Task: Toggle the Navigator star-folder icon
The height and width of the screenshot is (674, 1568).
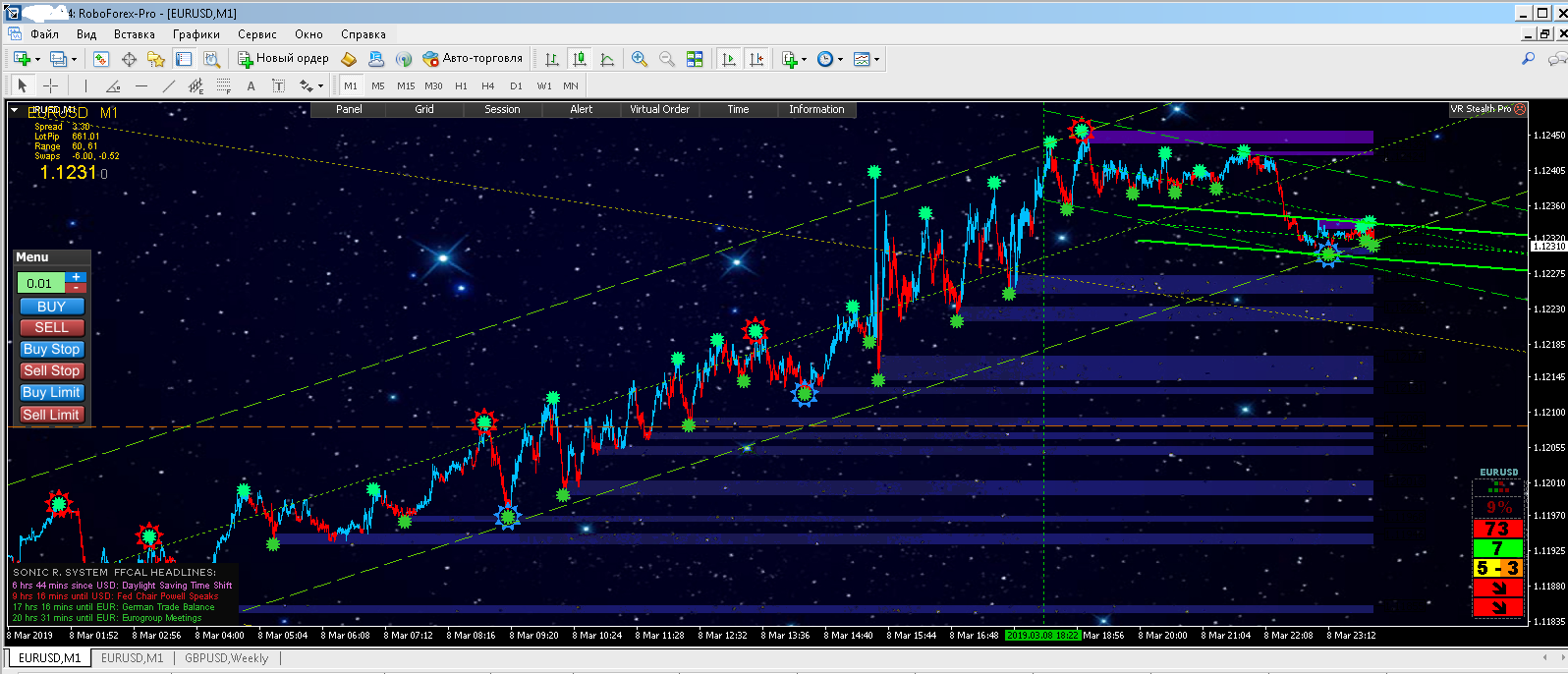Action: [x=156, y=59]
